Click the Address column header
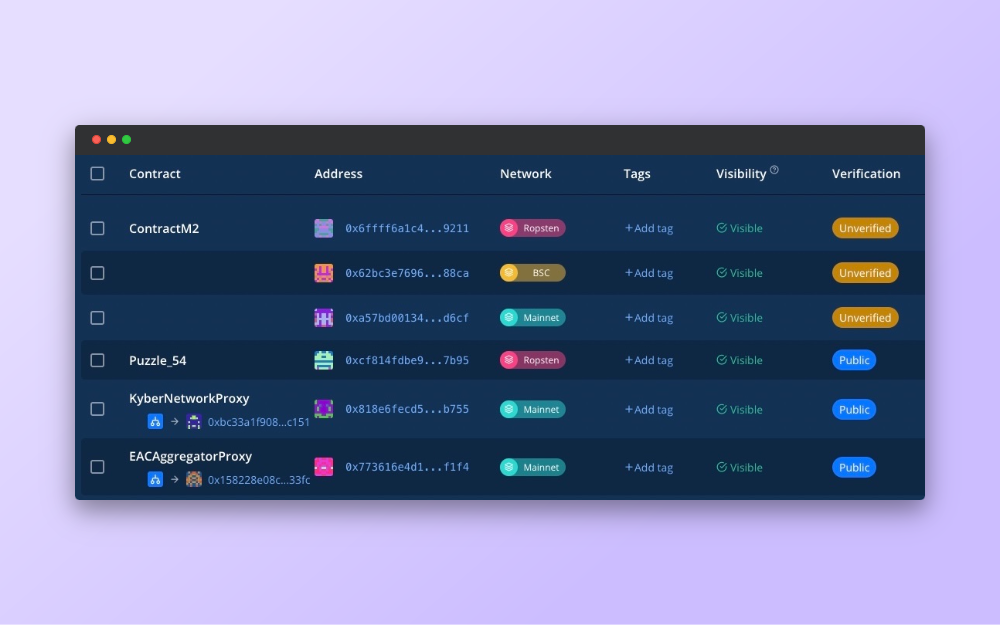The image size is (1000, 625). [339, 173]
